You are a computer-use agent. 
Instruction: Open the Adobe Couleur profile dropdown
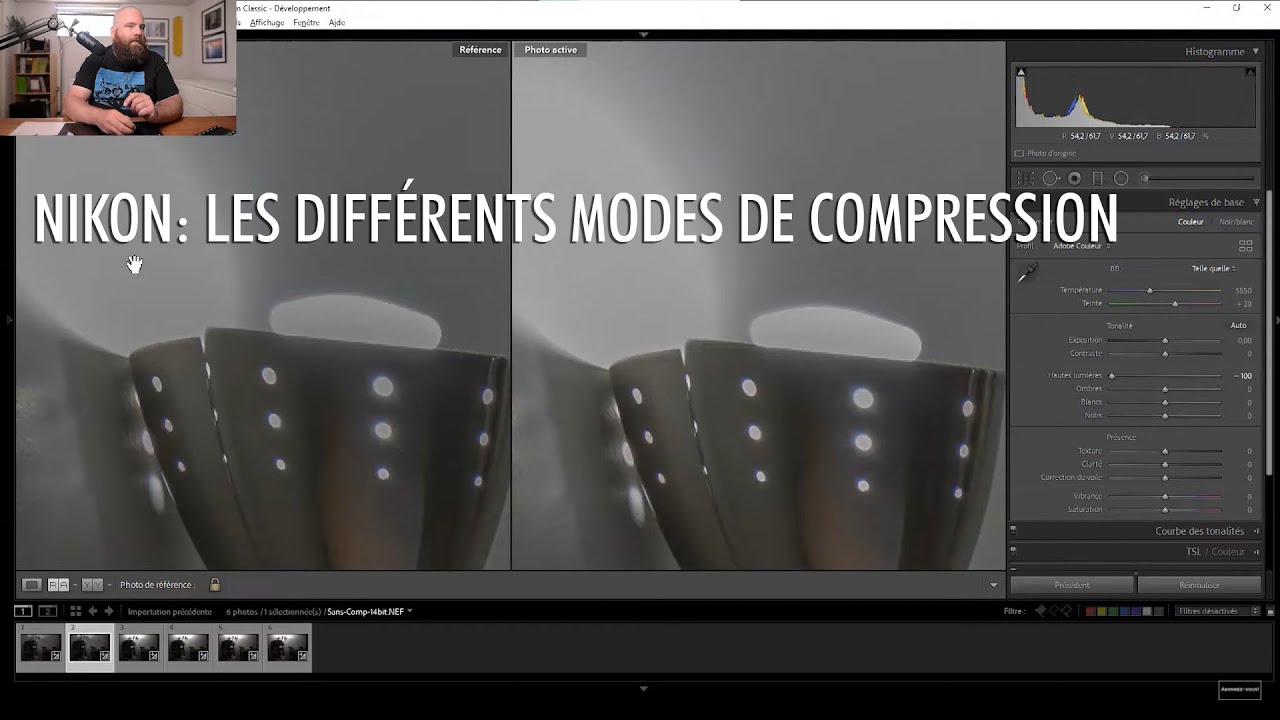(1082, 246)
